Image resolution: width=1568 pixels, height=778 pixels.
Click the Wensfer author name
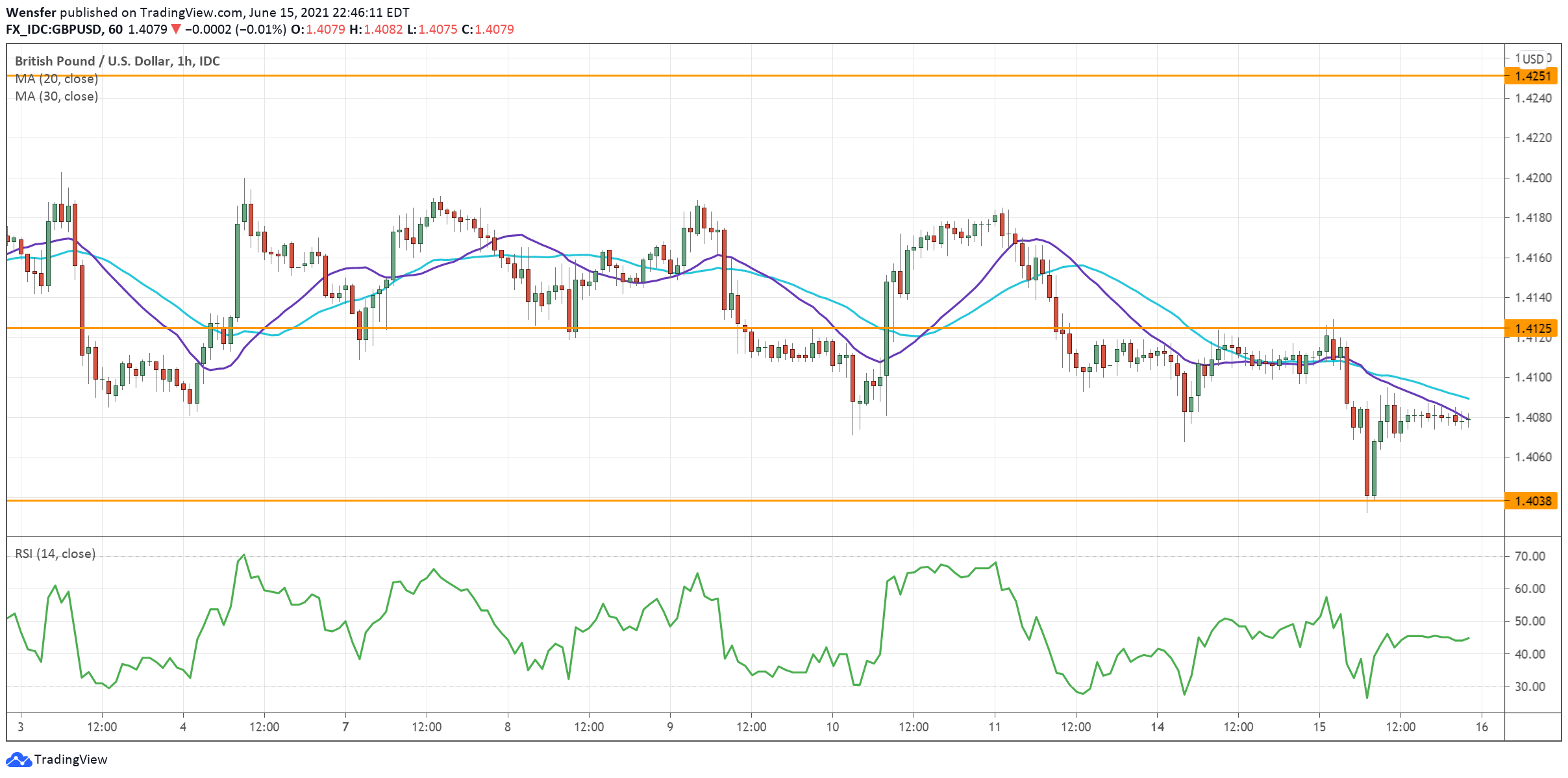(x=31, y=12)
